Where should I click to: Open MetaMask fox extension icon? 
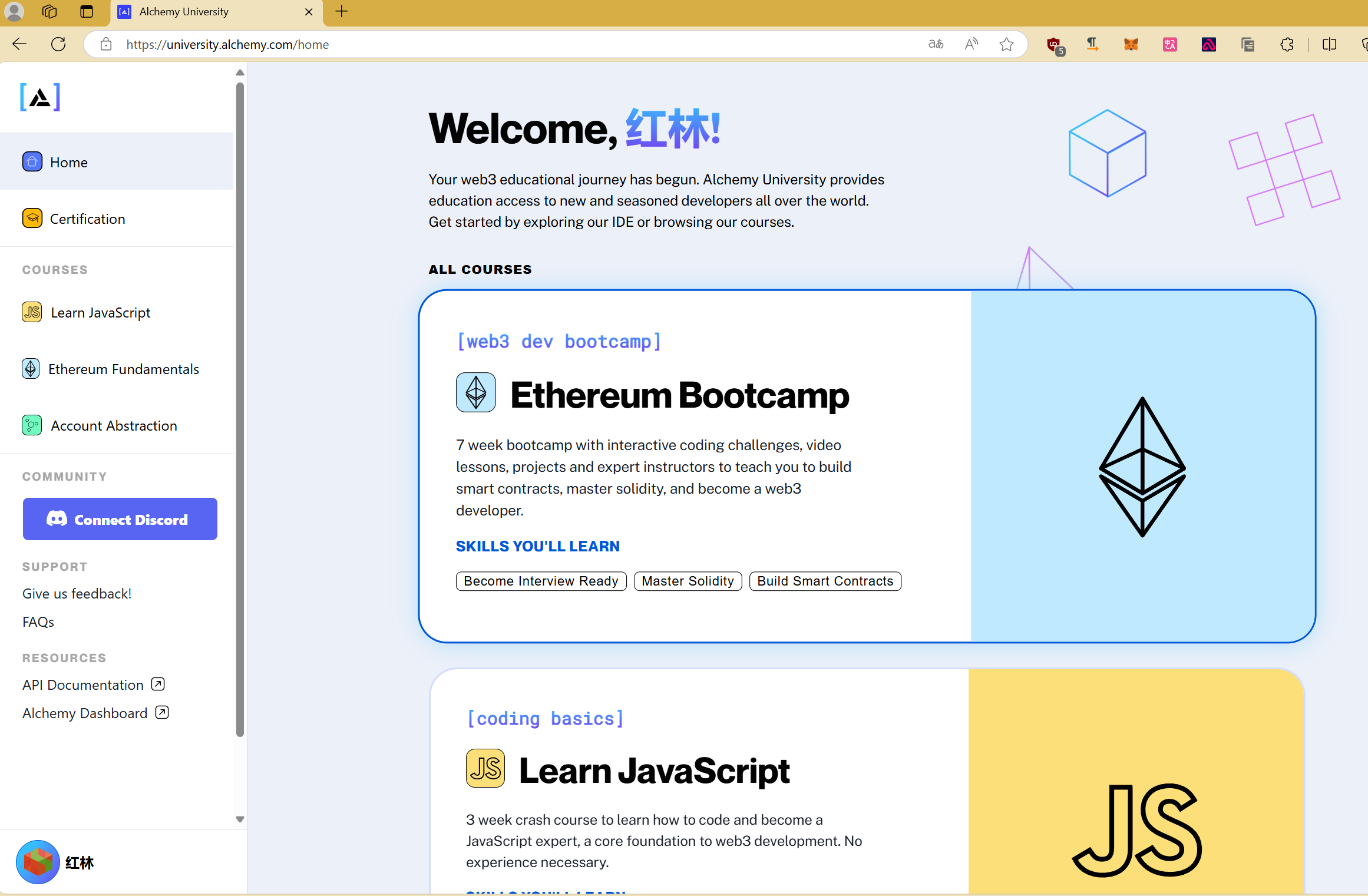tap(1131, 44)
